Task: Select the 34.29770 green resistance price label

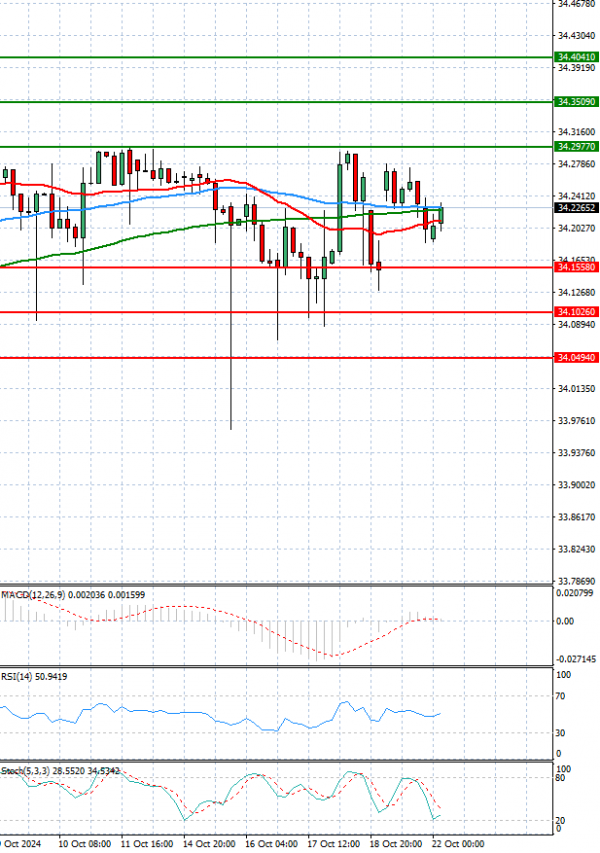Action: coord(577,146)
